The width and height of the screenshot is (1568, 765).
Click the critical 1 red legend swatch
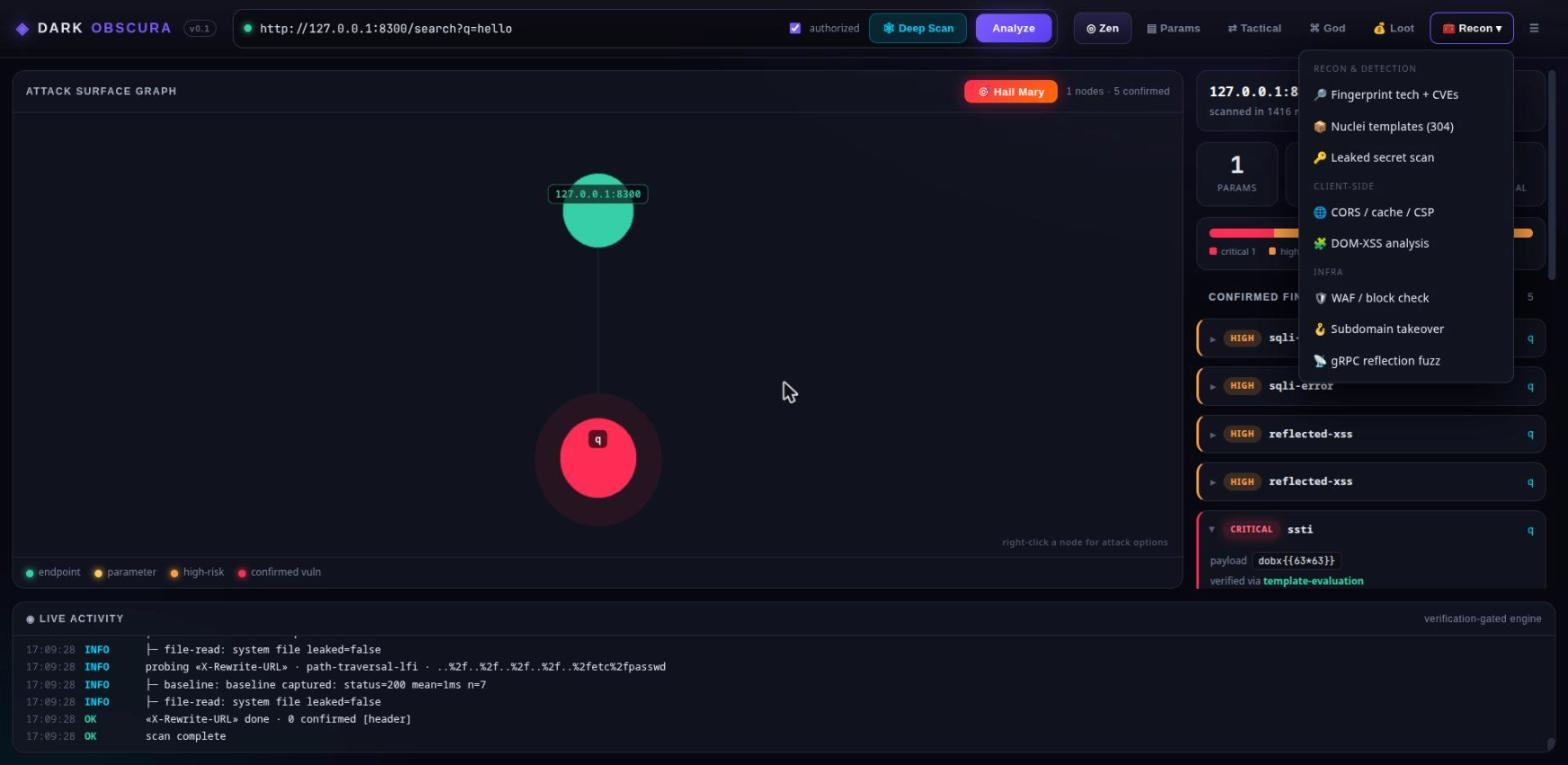tap(1213, 252)
